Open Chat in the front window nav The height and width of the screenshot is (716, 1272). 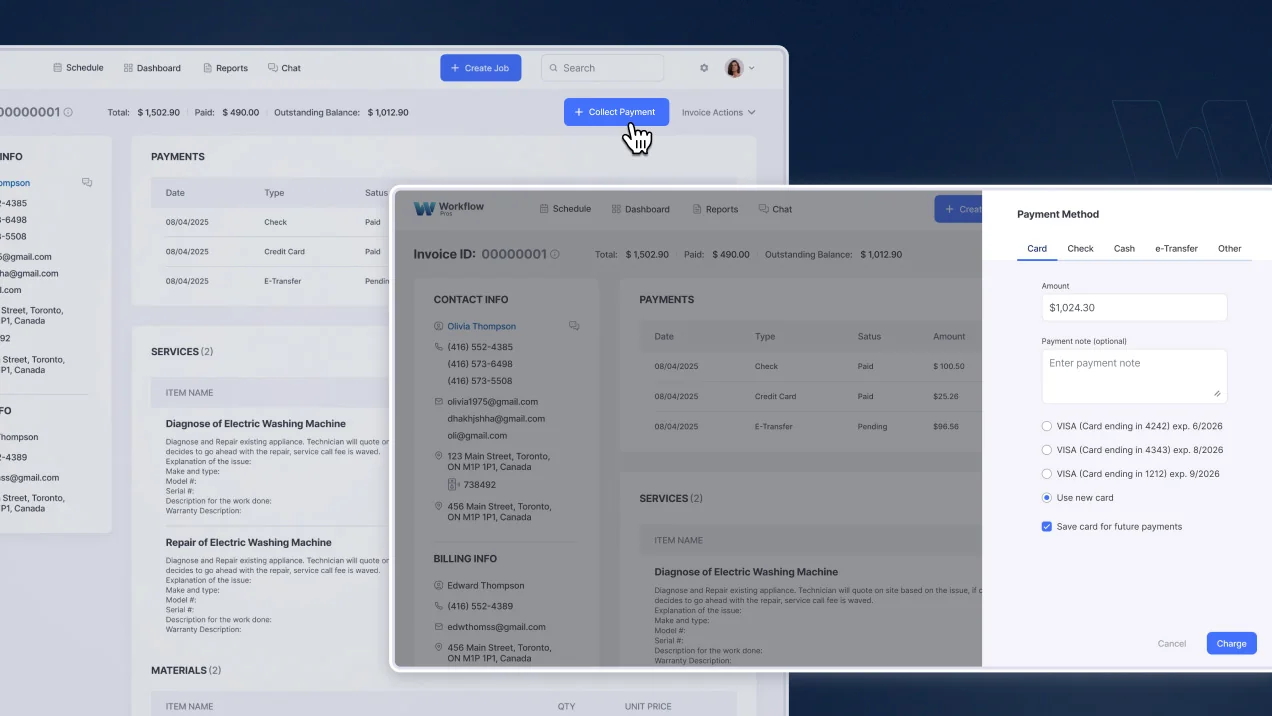click(x=775, y=209)
